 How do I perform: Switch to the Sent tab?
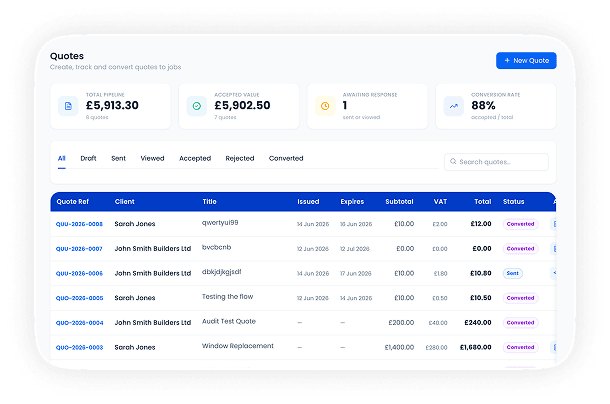coord(118,158)
